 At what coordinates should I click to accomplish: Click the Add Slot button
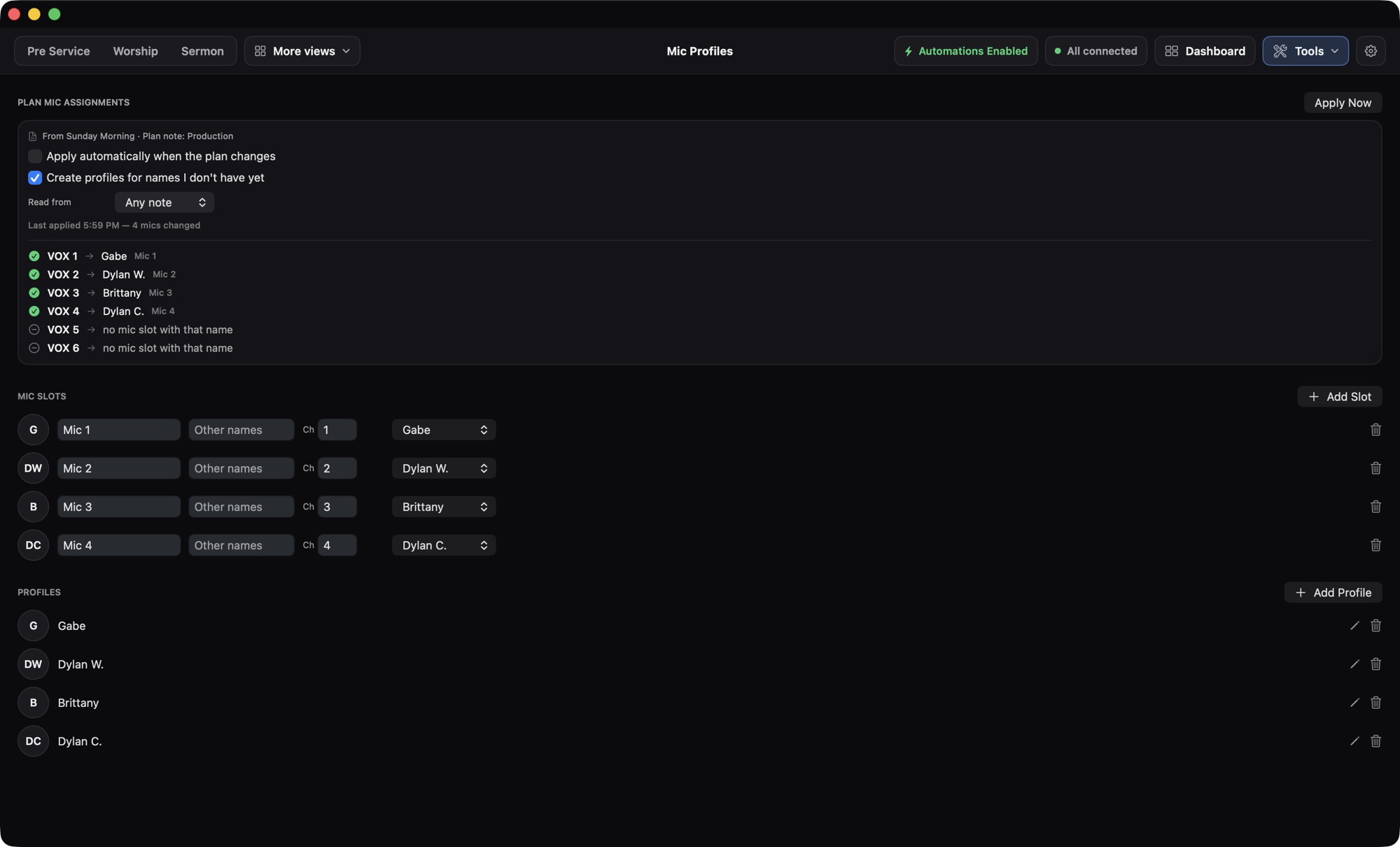(1339, 397)
